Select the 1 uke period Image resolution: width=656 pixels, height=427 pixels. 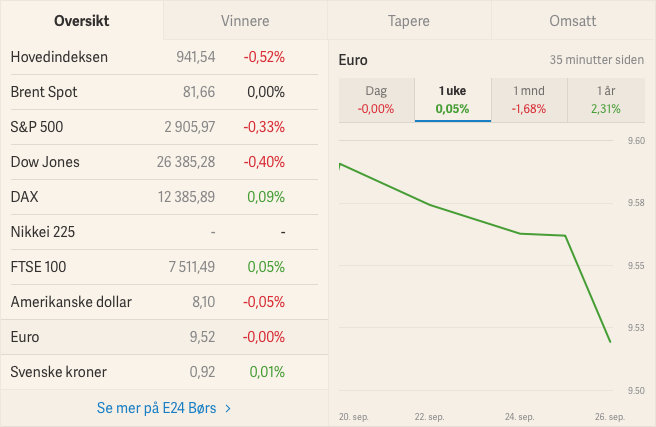[x=453, y=100]
